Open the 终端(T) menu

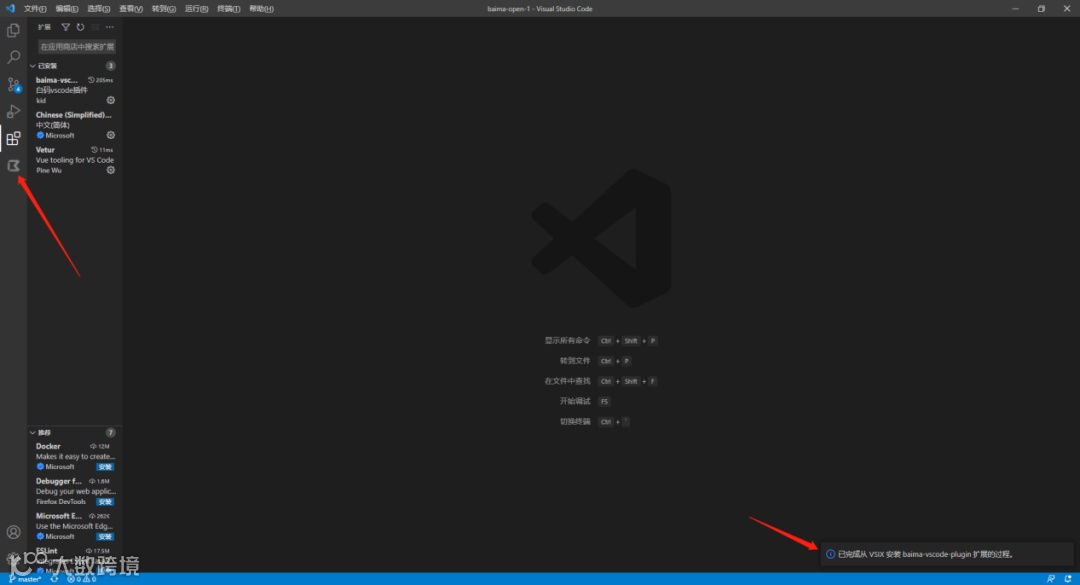tap(229, 8)
